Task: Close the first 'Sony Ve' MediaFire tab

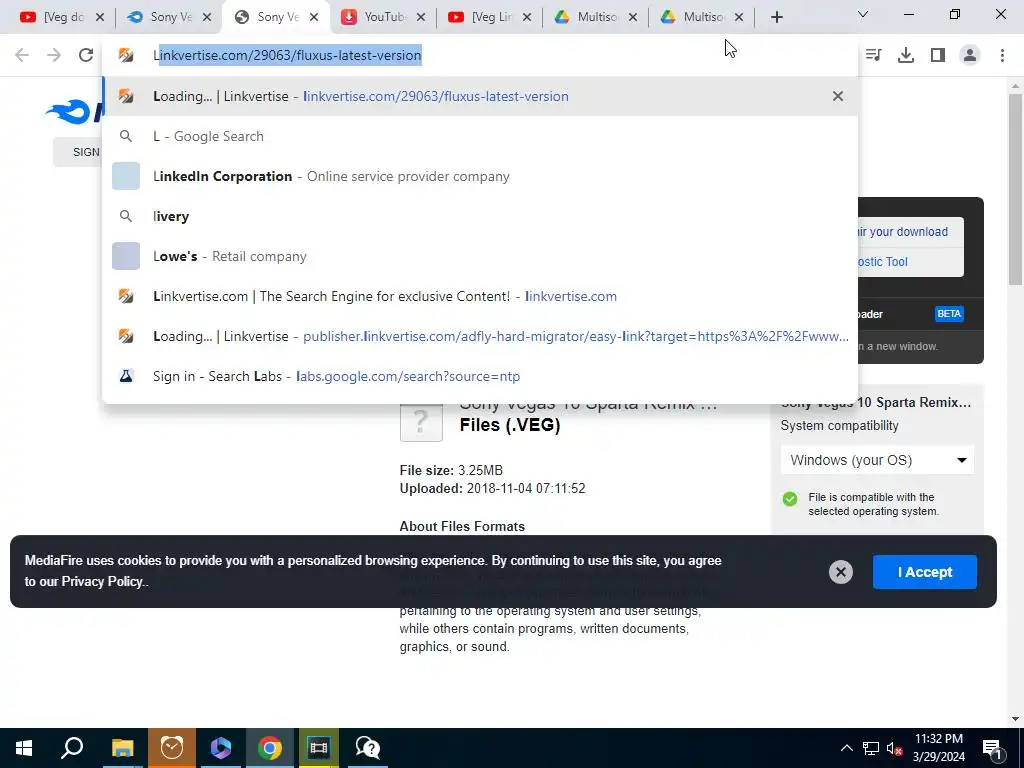Action: [x=207, y=18]
